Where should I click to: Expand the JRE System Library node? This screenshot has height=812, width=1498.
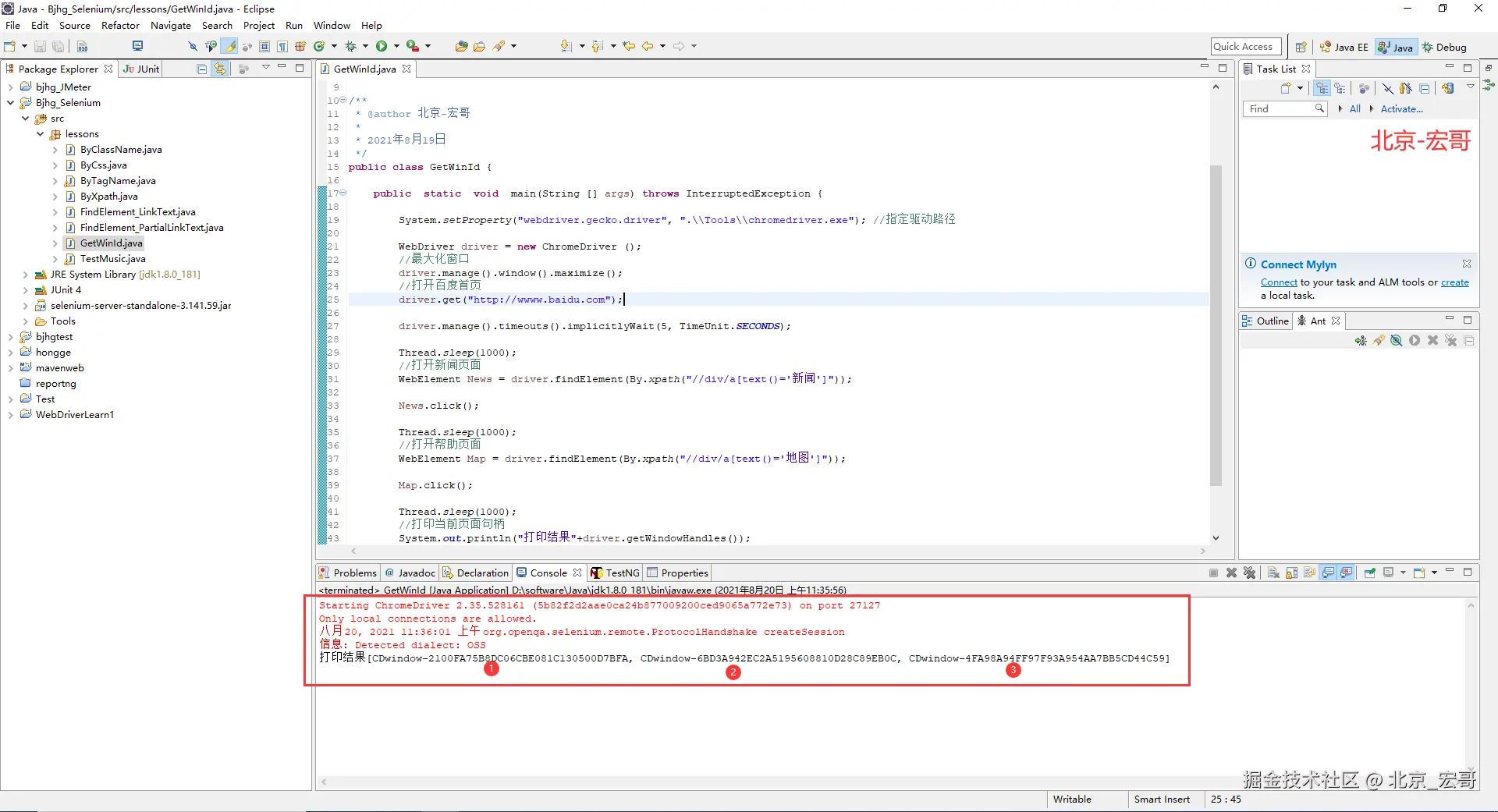26,275
